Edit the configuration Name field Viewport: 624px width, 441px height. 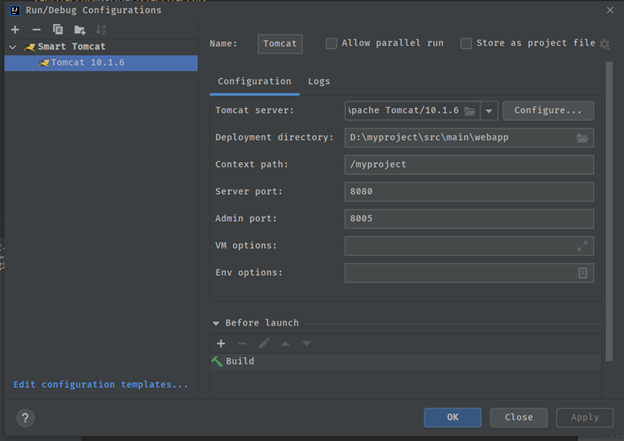tap(280, 43)
